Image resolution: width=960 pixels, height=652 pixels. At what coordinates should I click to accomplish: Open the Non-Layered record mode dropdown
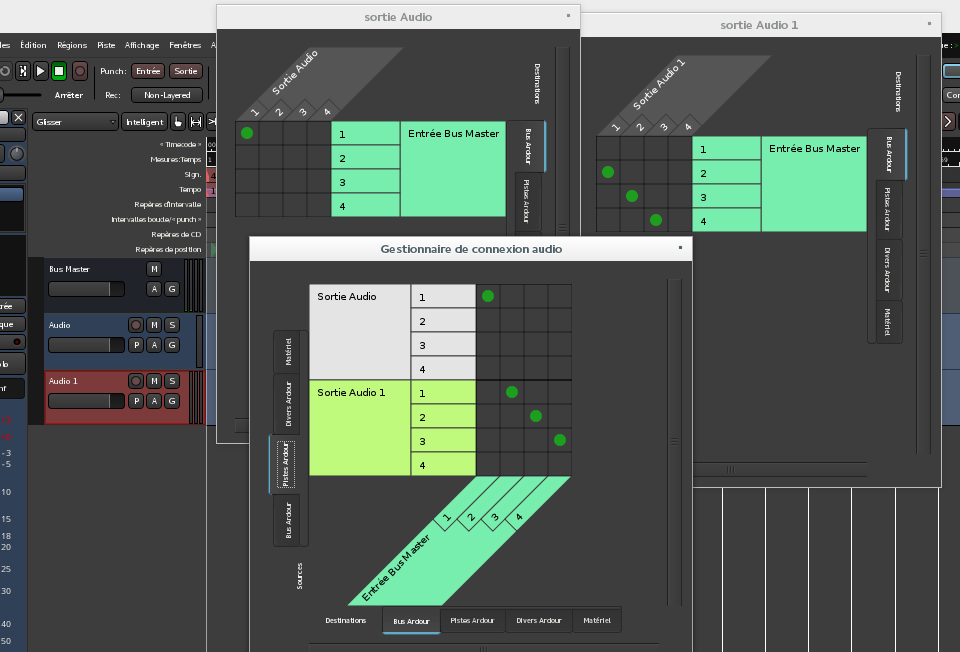pos(167,95)
